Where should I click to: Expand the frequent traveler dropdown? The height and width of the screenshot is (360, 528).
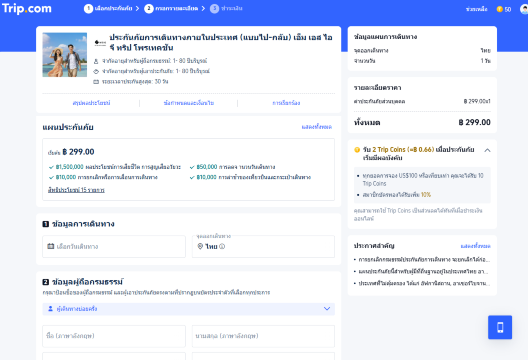tap(327, 308)
